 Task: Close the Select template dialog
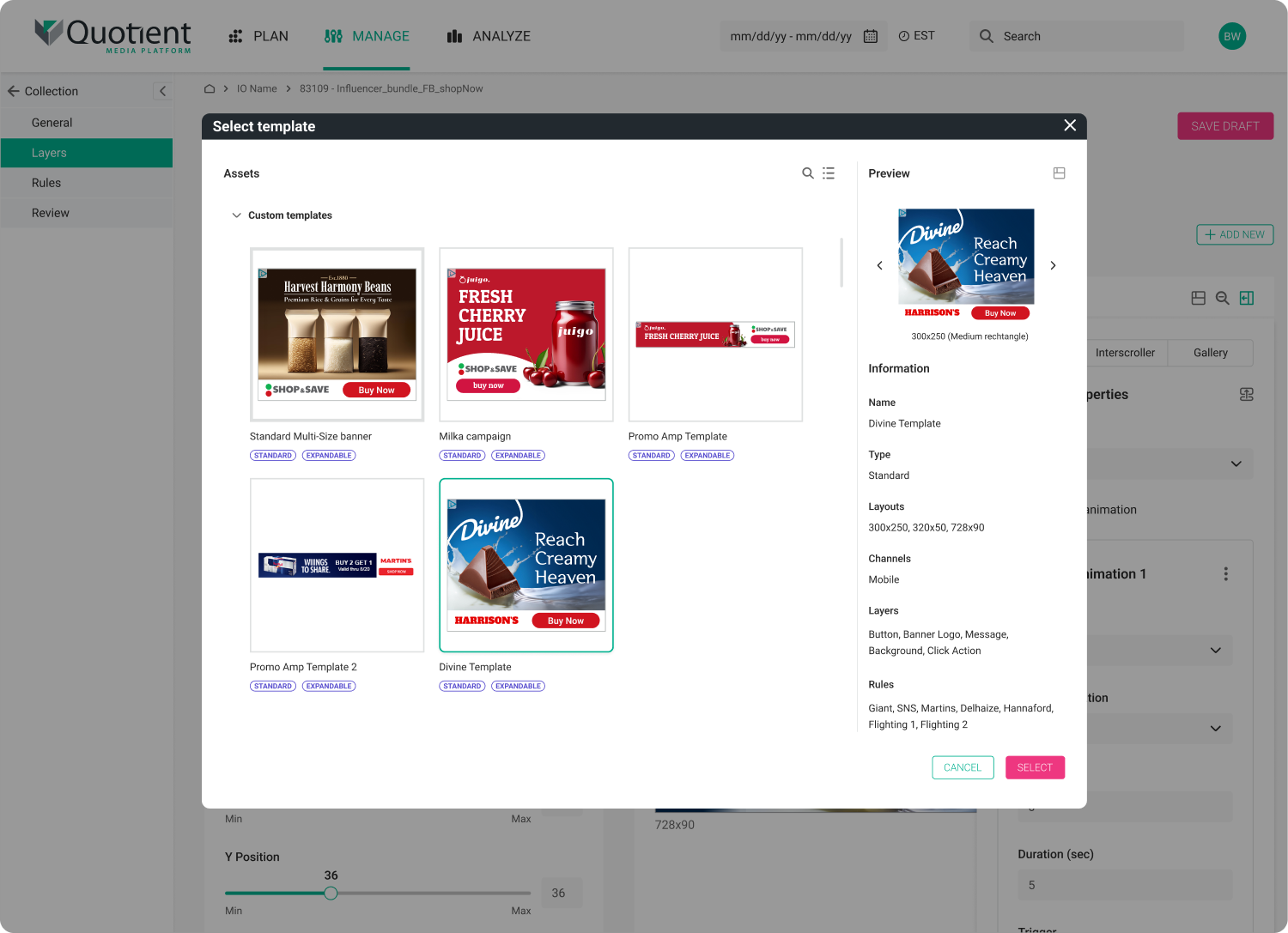point(1070,125)
